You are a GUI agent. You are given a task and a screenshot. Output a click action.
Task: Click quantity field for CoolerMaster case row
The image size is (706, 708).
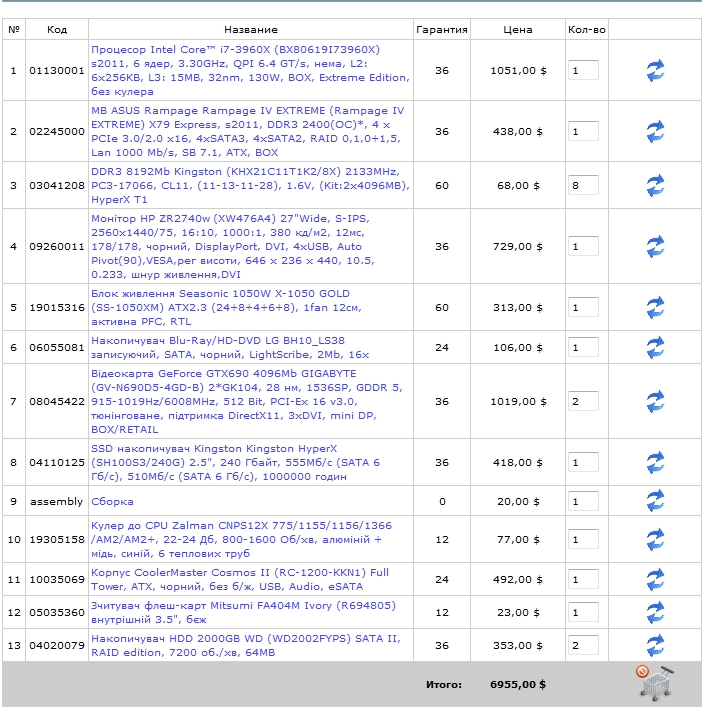583,579
